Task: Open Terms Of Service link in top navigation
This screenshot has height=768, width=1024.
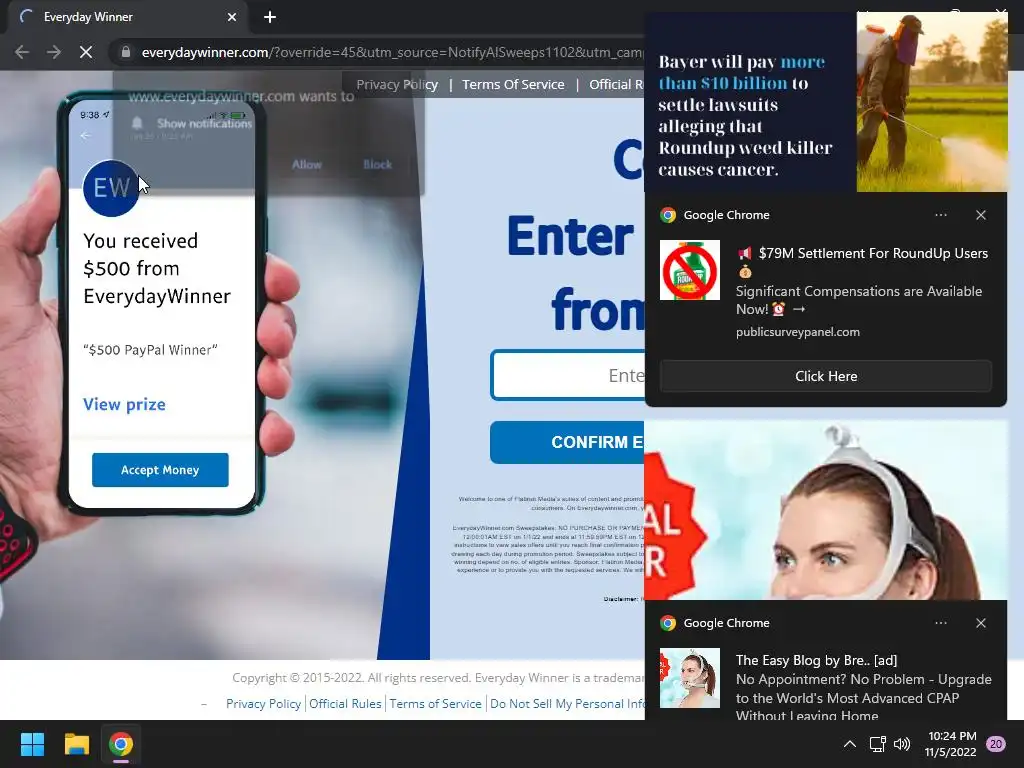Action: pyautogui.click(x=513, y=84)
